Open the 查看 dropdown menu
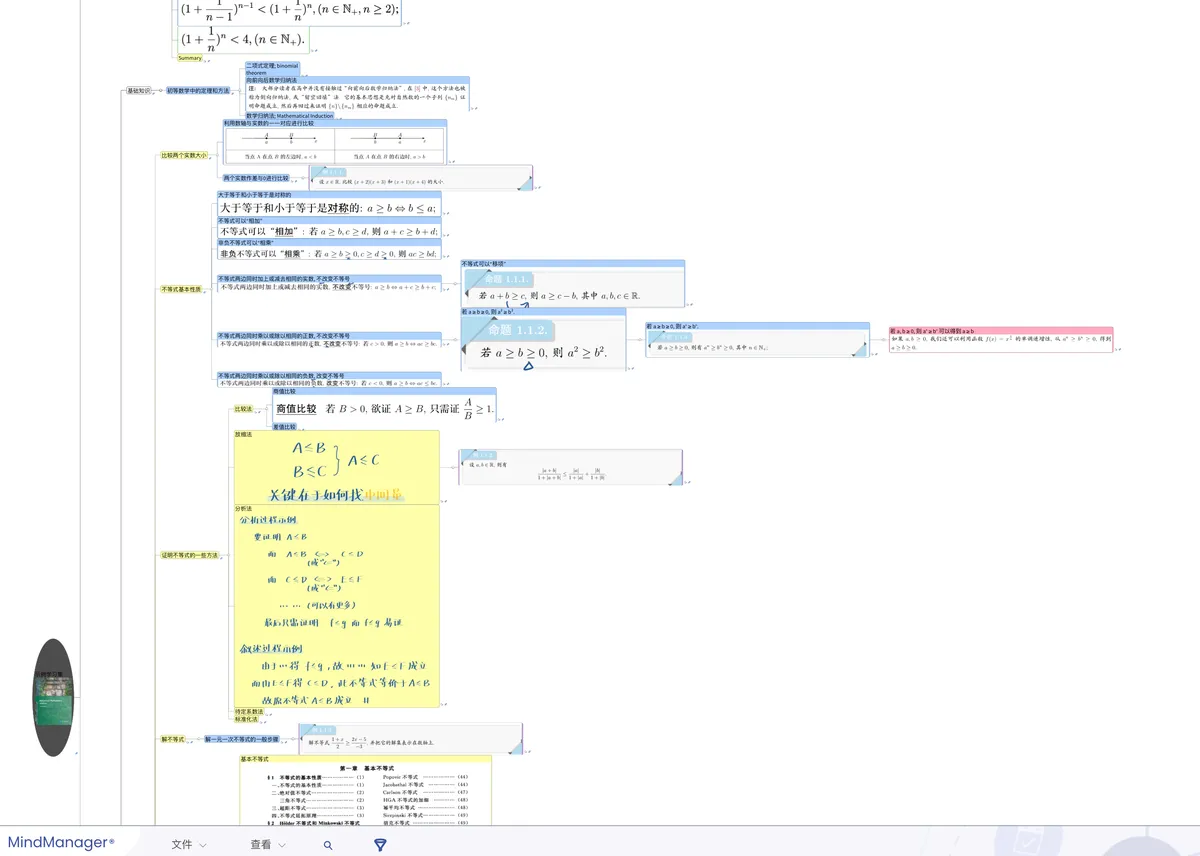The height and width of the screenshot is (856, 1200). pos(268,845)
